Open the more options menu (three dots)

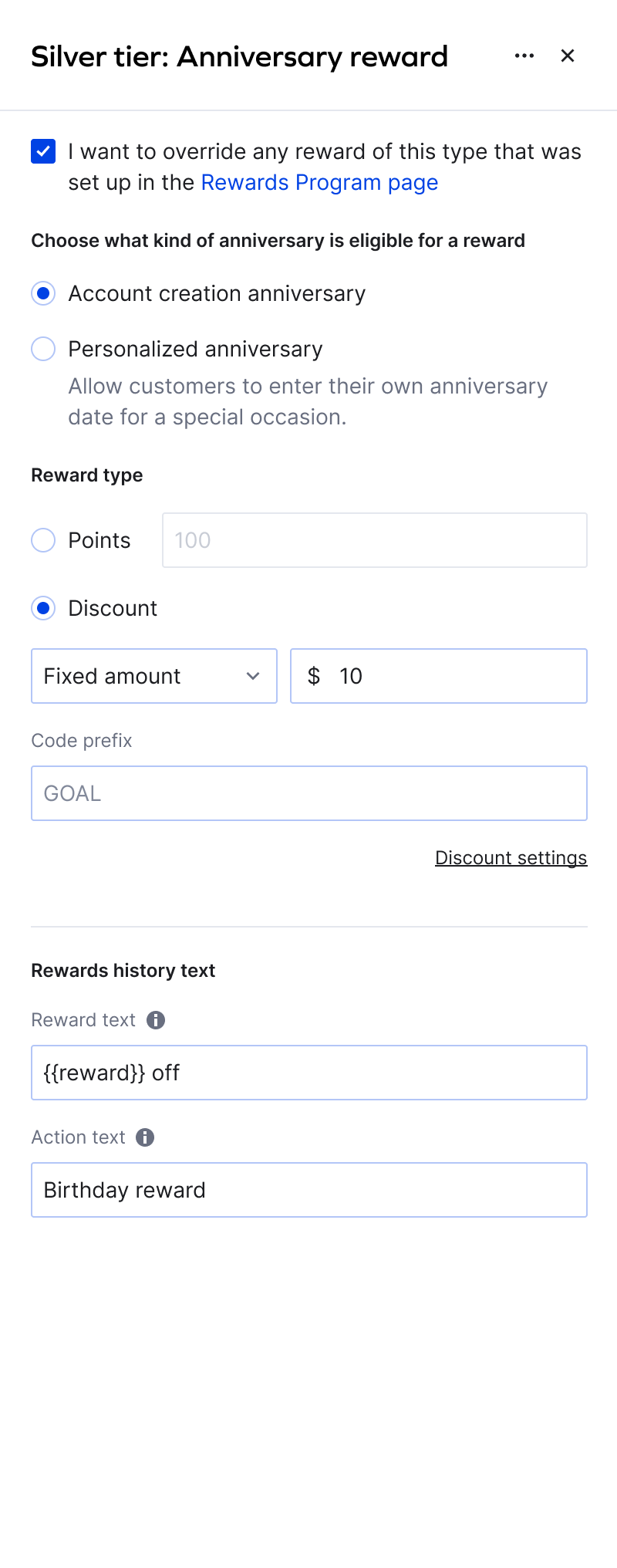tap(524, 56)
